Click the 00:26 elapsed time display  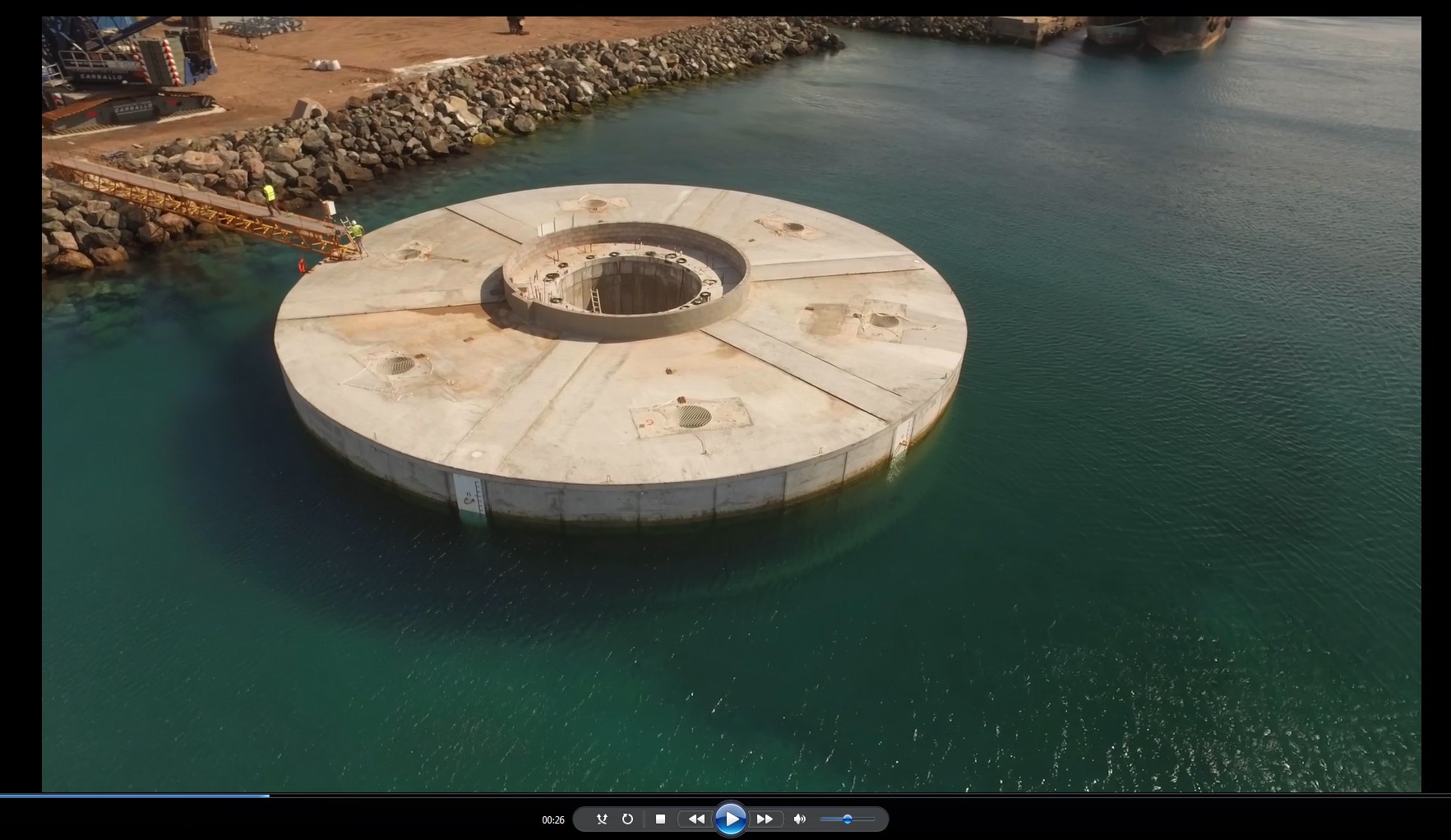point(553,819)
